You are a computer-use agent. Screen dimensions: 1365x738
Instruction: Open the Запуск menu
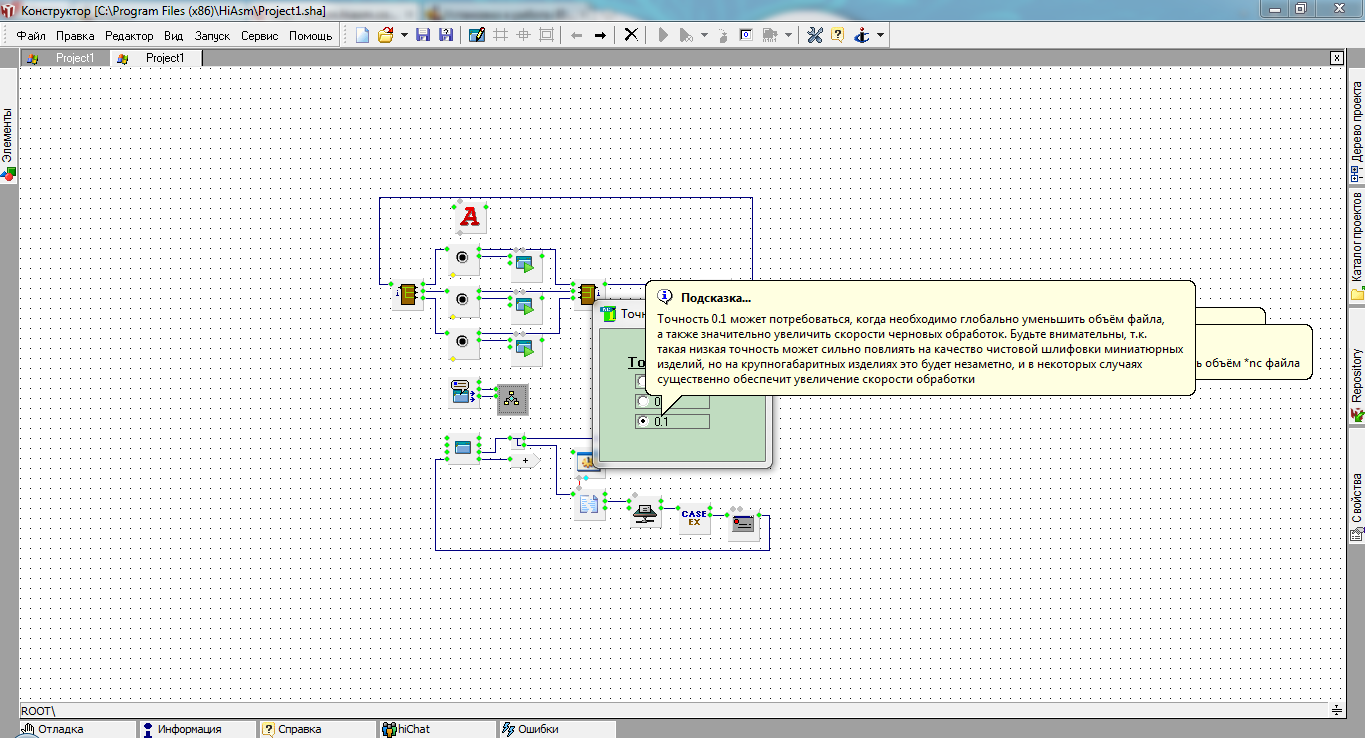(x=212, y=36)
